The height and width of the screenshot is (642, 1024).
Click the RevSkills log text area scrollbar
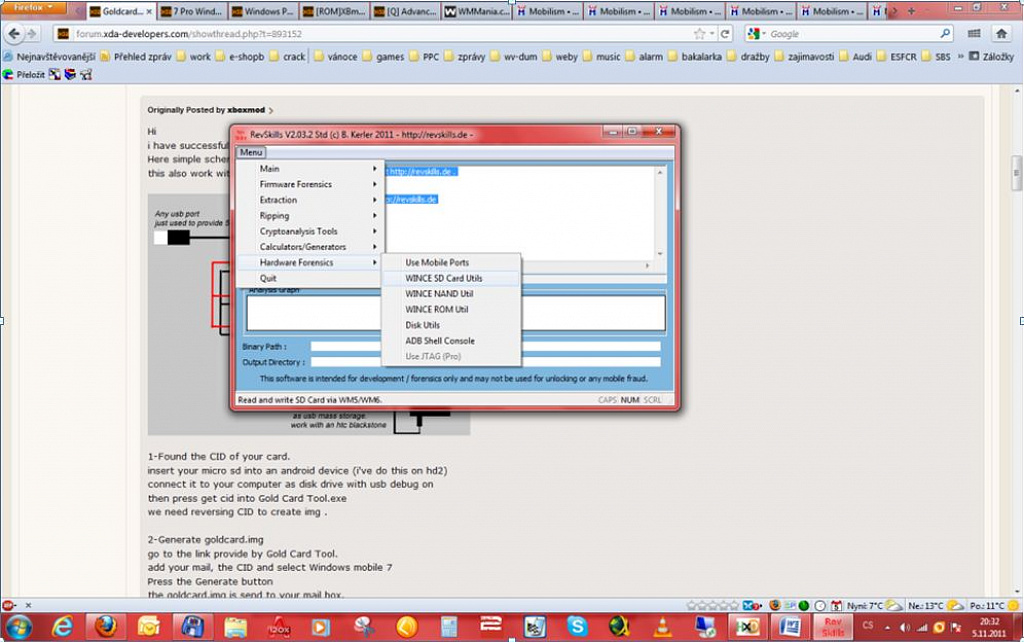660,212
